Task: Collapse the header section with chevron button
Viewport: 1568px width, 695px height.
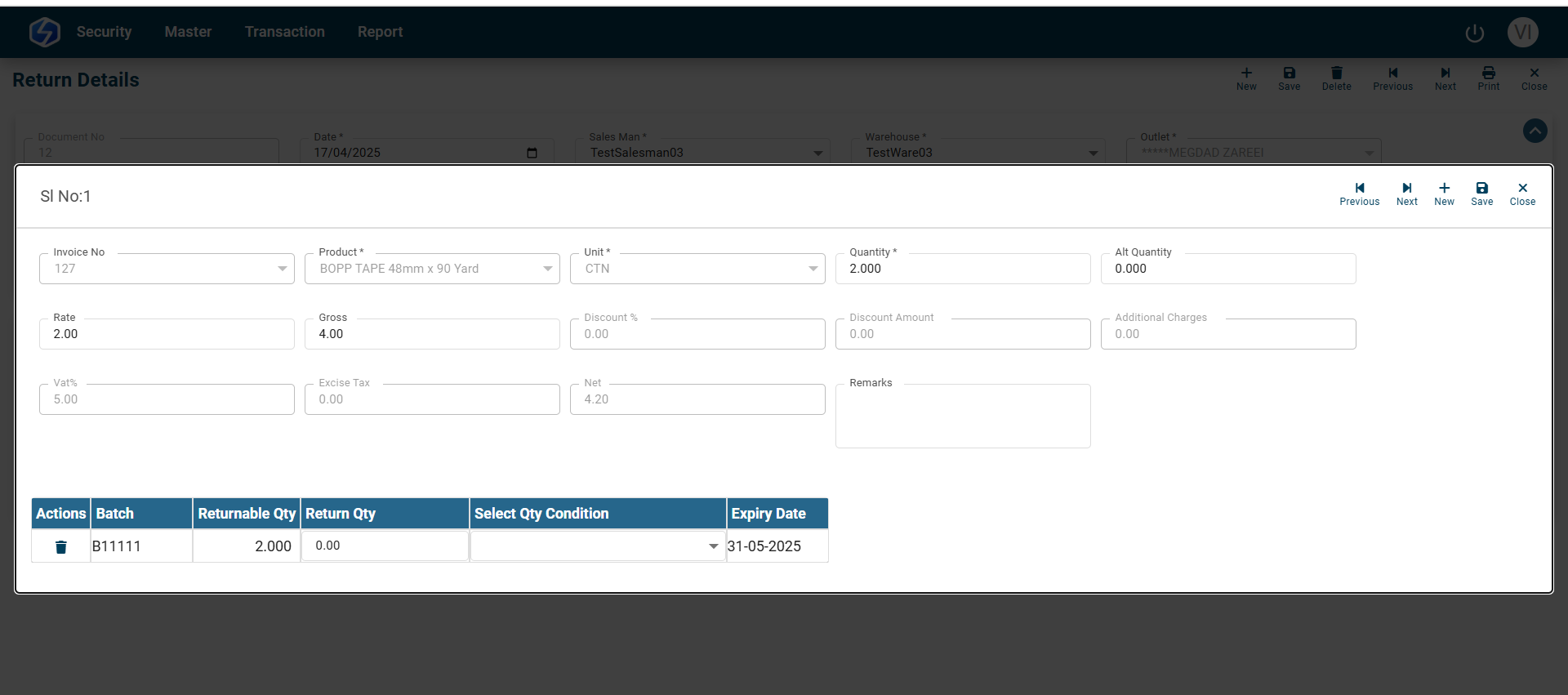Action: tap(1535, 131)
